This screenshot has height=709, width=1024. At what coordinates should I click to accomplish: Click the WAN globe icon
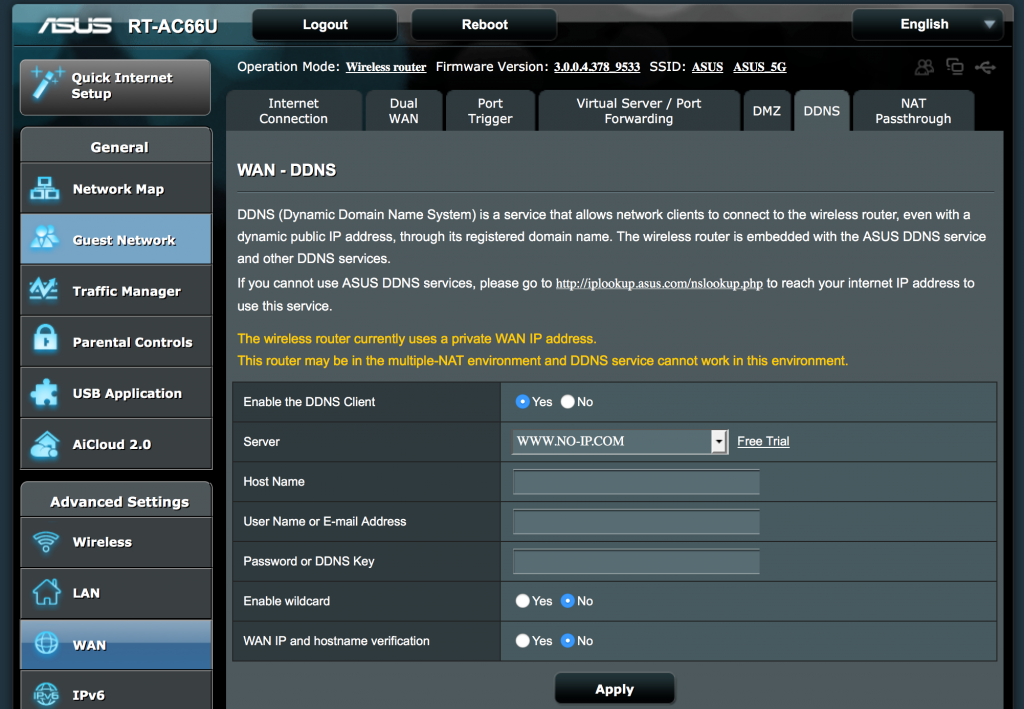[46, 643]
